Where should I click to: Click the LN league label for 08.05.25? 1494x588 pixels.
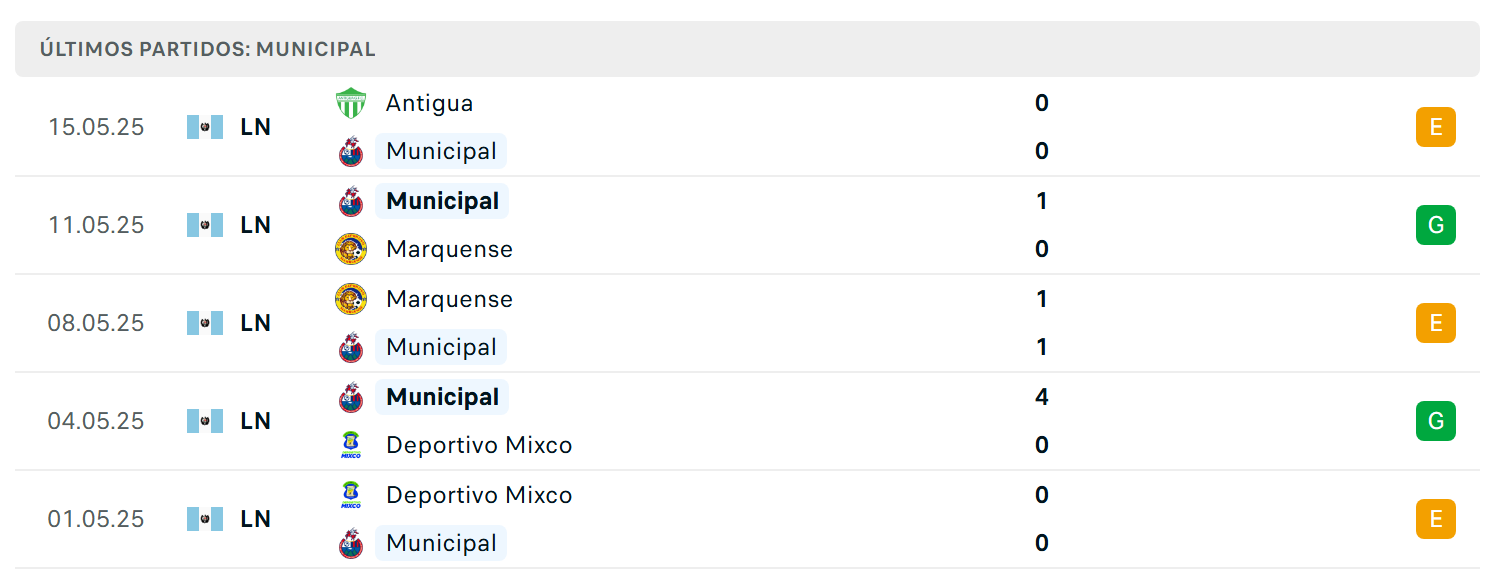256,323
